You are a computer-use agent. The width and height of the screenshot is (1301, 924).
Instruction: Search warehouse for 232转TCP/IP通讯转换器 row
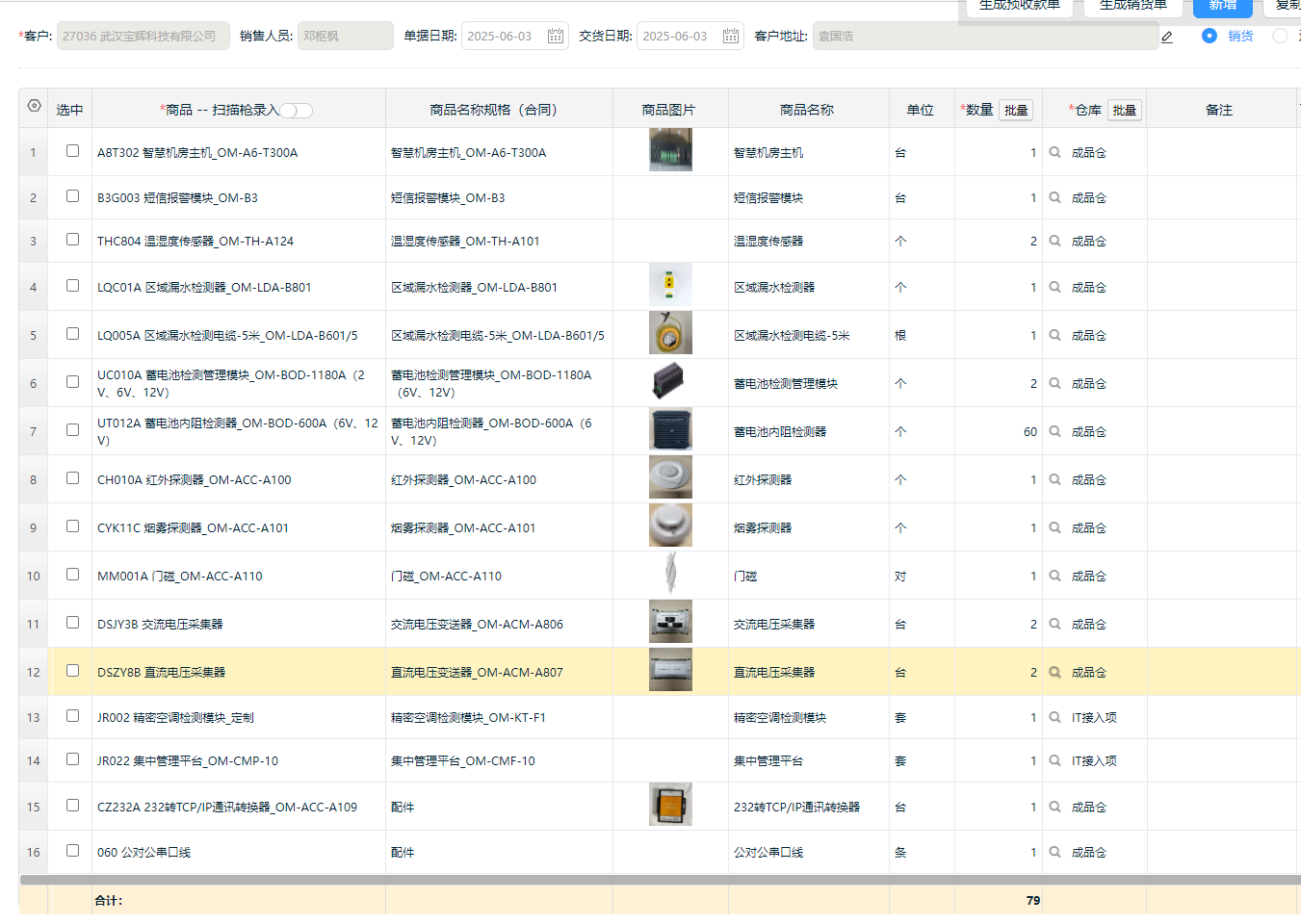1054,807
